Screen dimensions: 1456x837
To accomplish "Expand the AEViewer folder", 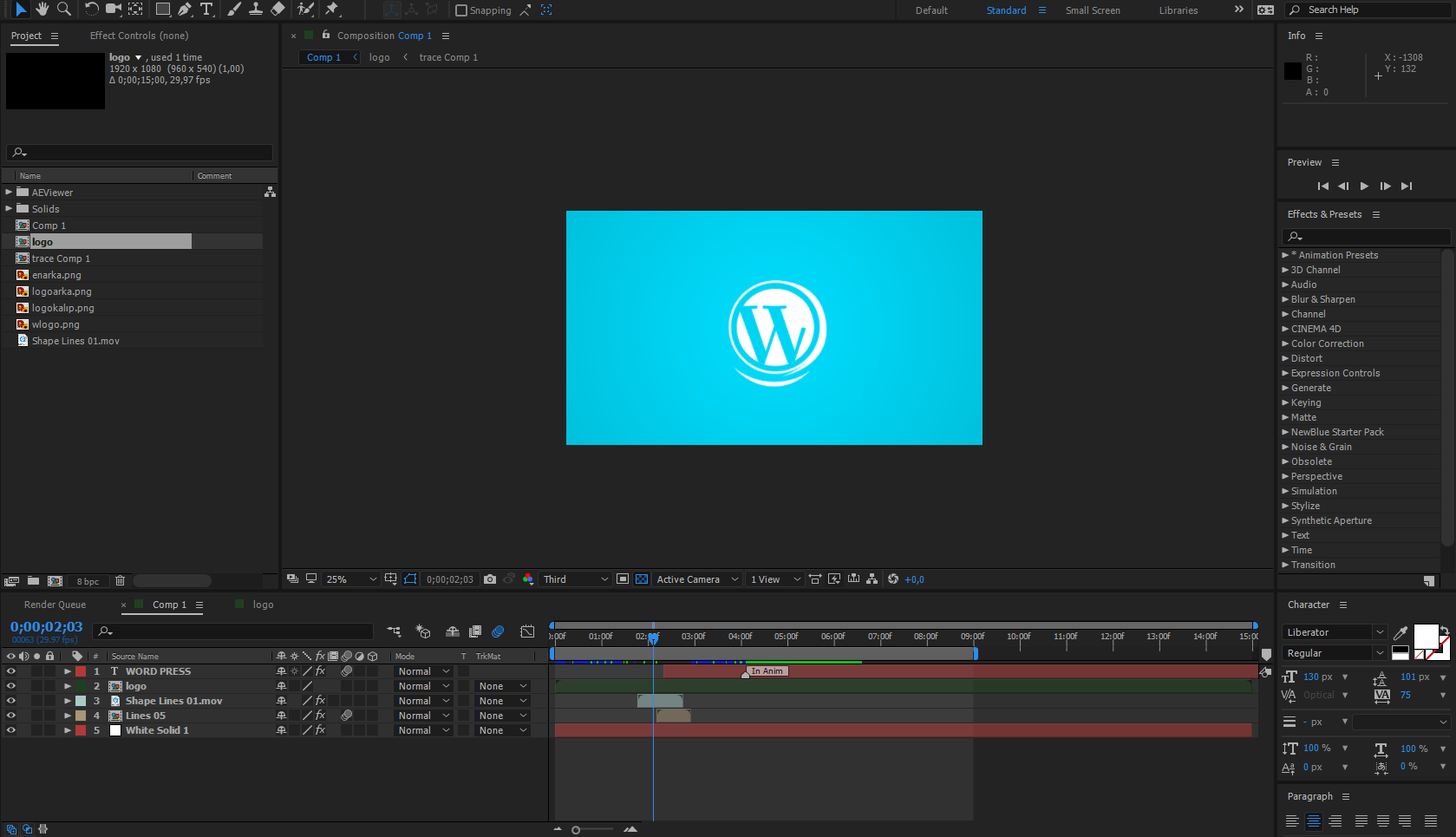I will (9, 193).
